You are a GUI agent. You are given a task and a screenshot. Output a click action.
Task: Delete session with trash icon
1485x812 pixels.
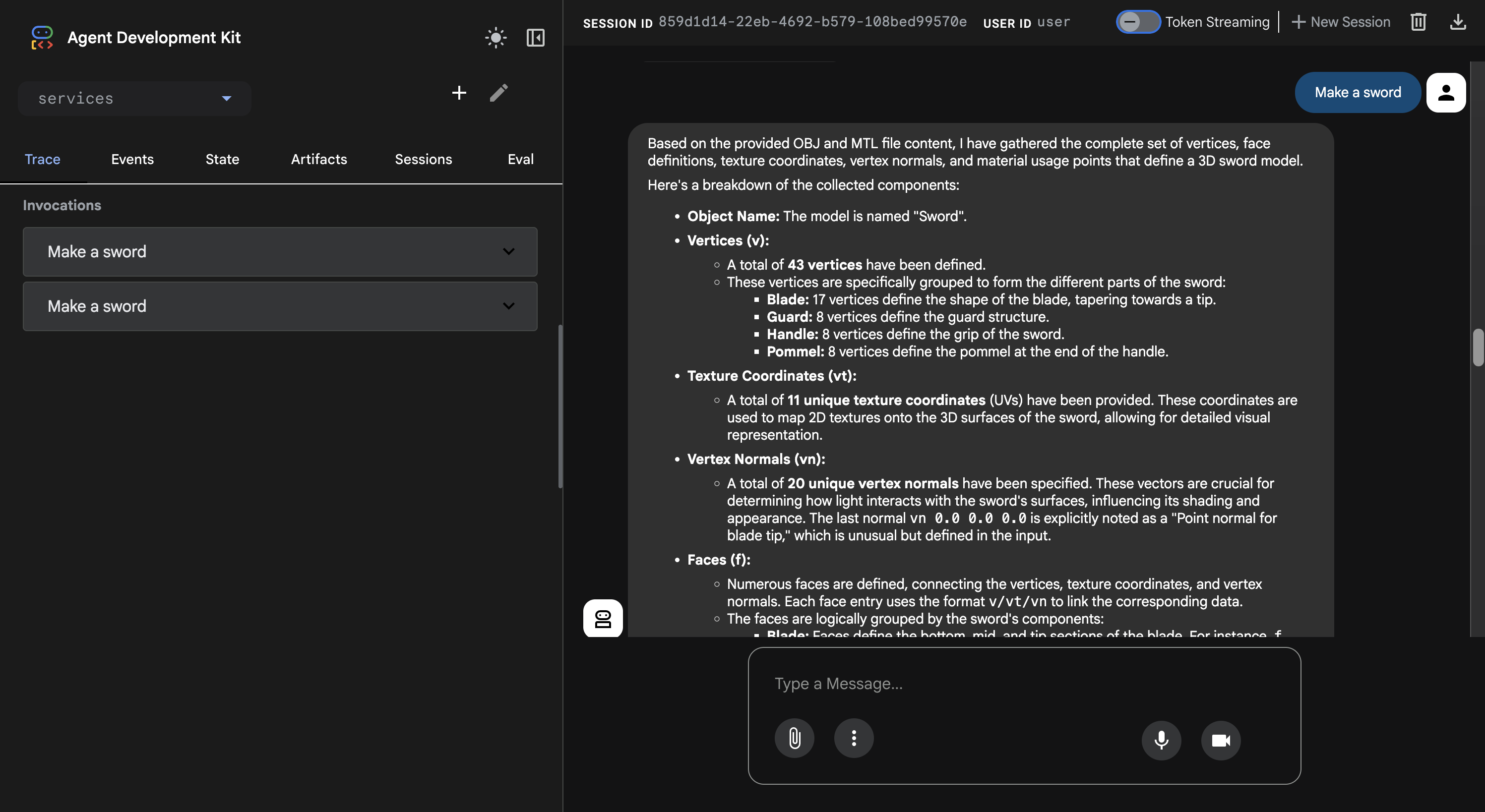(x=1418, y=22)
